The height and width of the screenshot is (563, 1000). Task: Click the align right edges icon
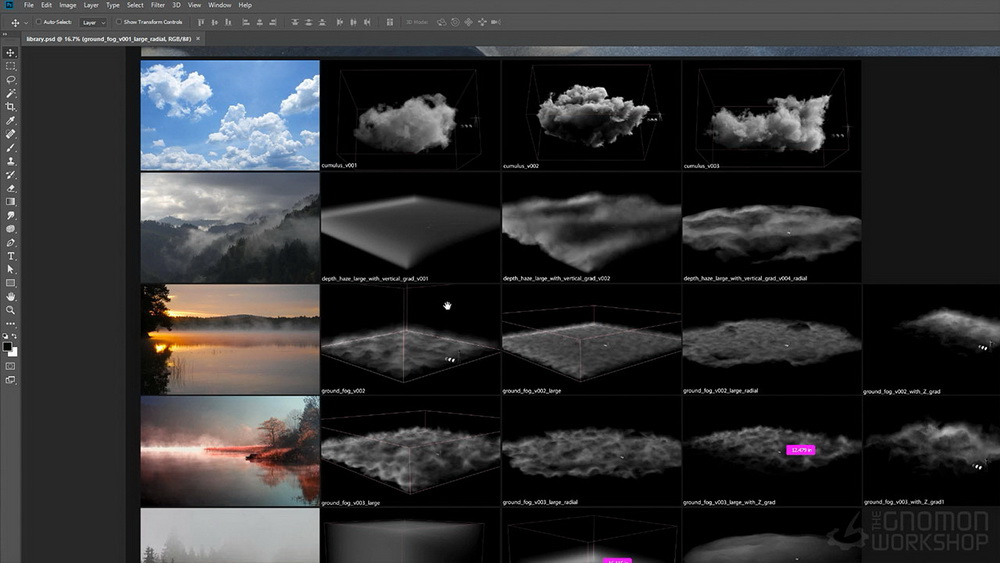273,22
